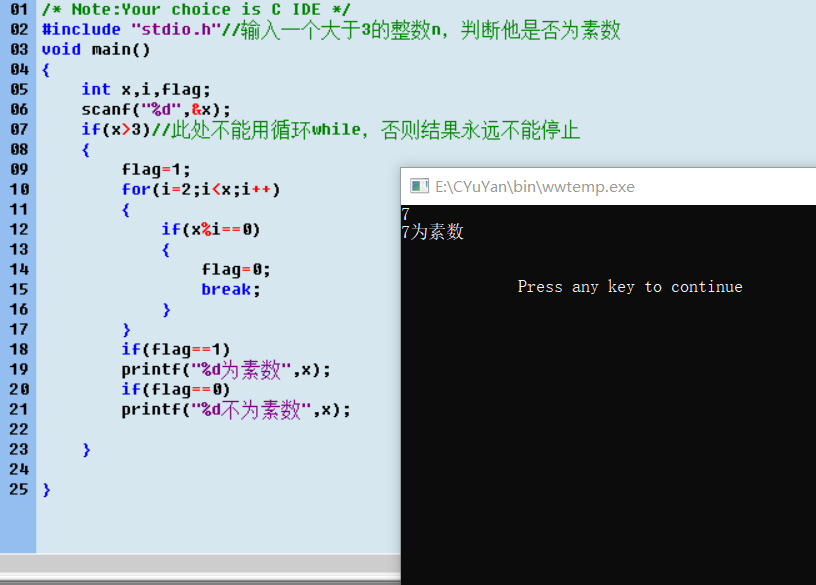The height and width of the screenshot is (585, 816).
Task: Click the 'break;' statement
Action: point(231,289)
